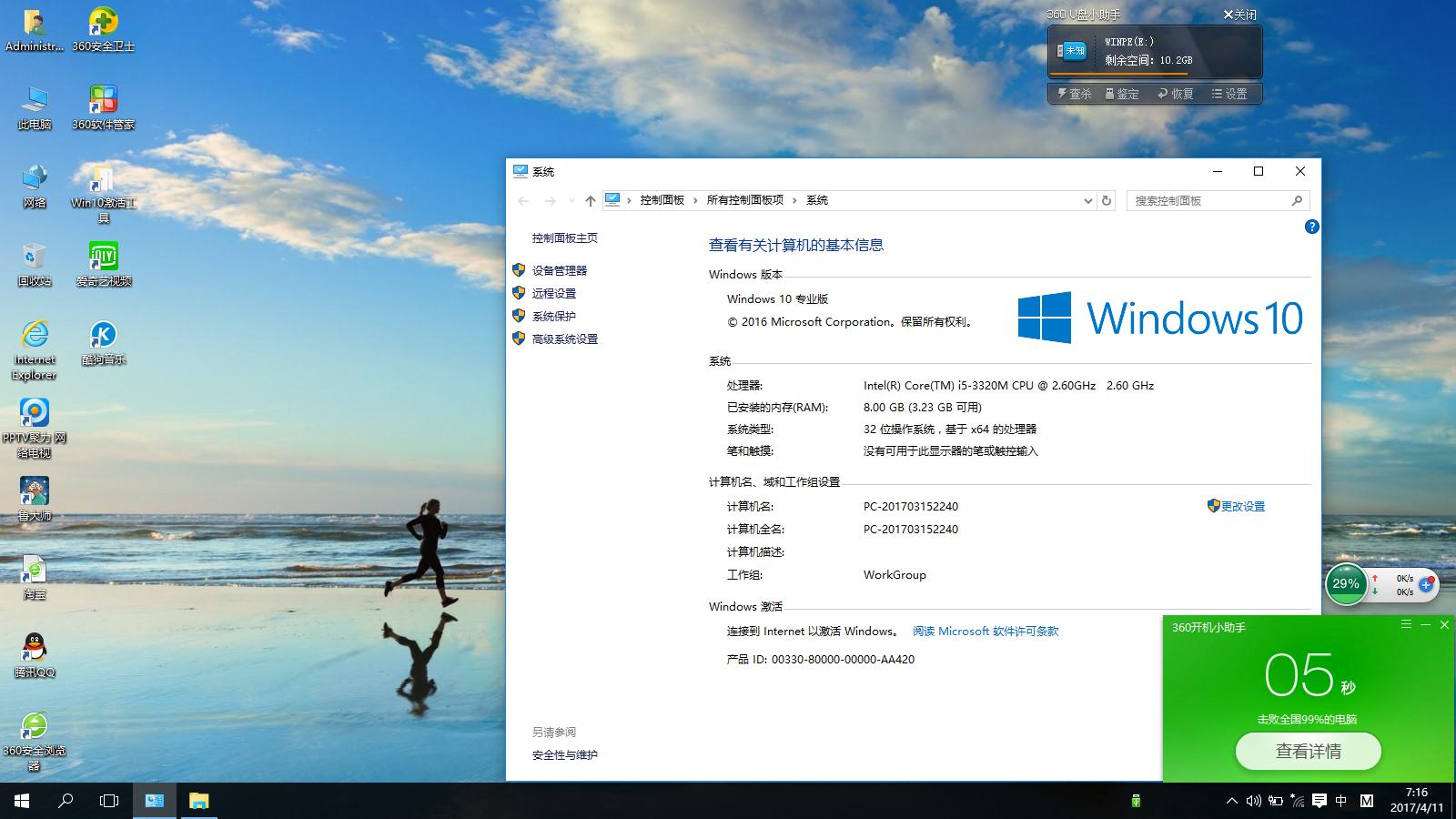The height and width of the screenshot is (819, 1456).
Task: Open the help question mark icon
Action: coord(1311,227)
